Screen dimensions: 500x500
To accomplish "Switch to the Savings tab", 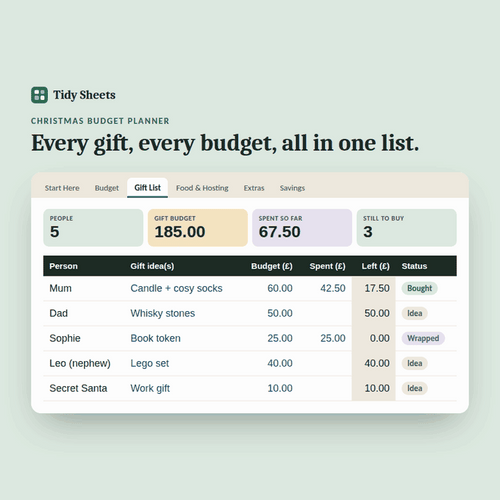I will click(292, 188).
